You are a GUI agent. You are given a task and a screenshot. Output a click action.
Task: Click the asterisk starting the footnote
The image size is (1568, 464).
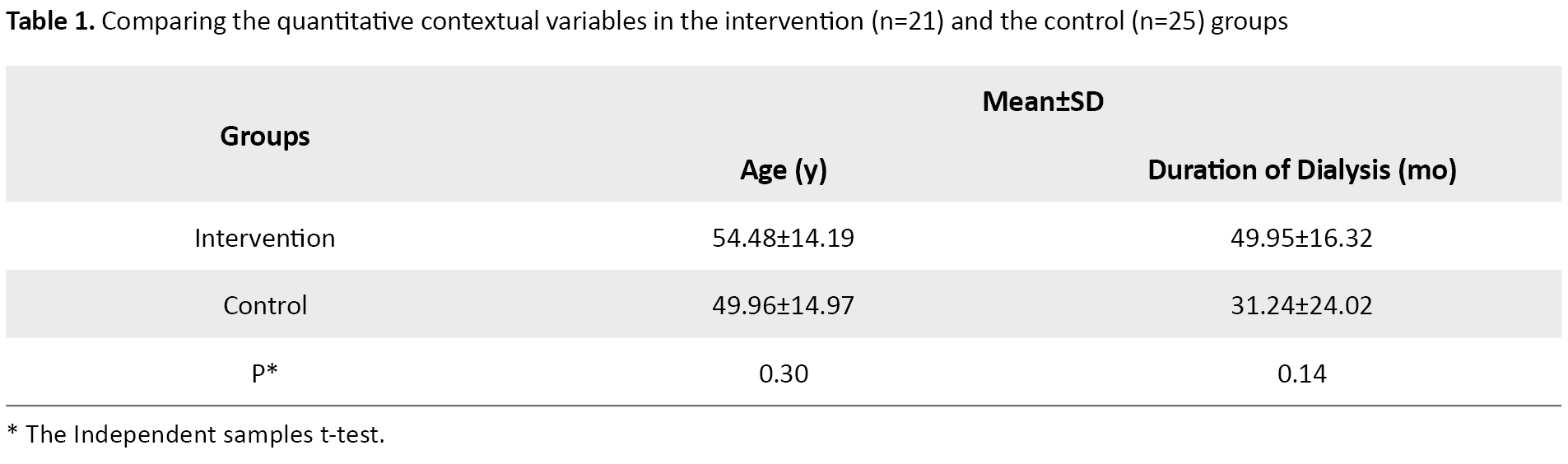(12, 431)
